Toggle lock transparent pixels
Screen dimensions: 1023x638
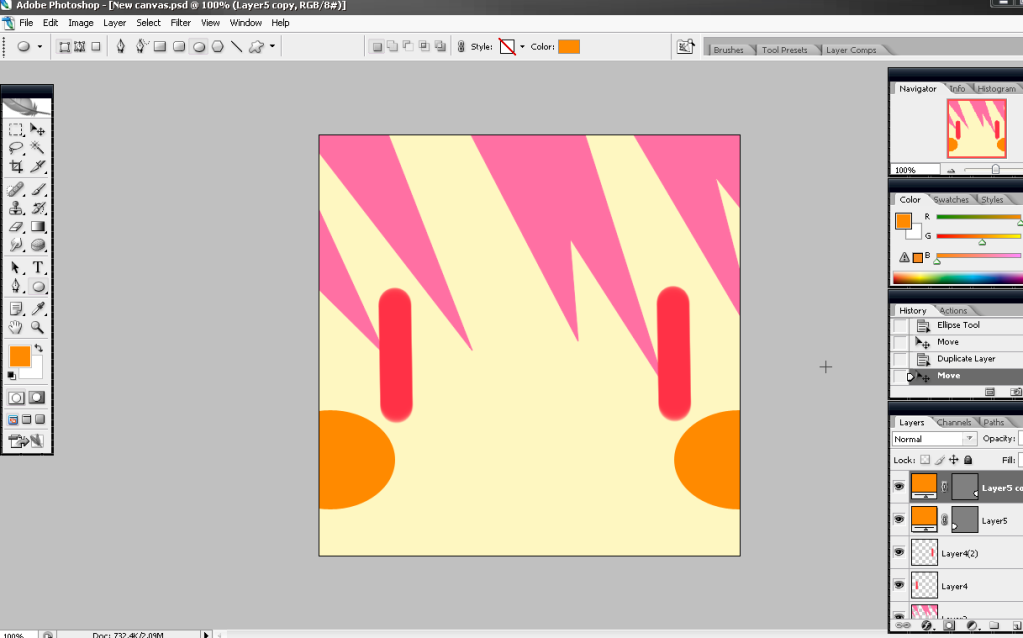pos(925,460)
